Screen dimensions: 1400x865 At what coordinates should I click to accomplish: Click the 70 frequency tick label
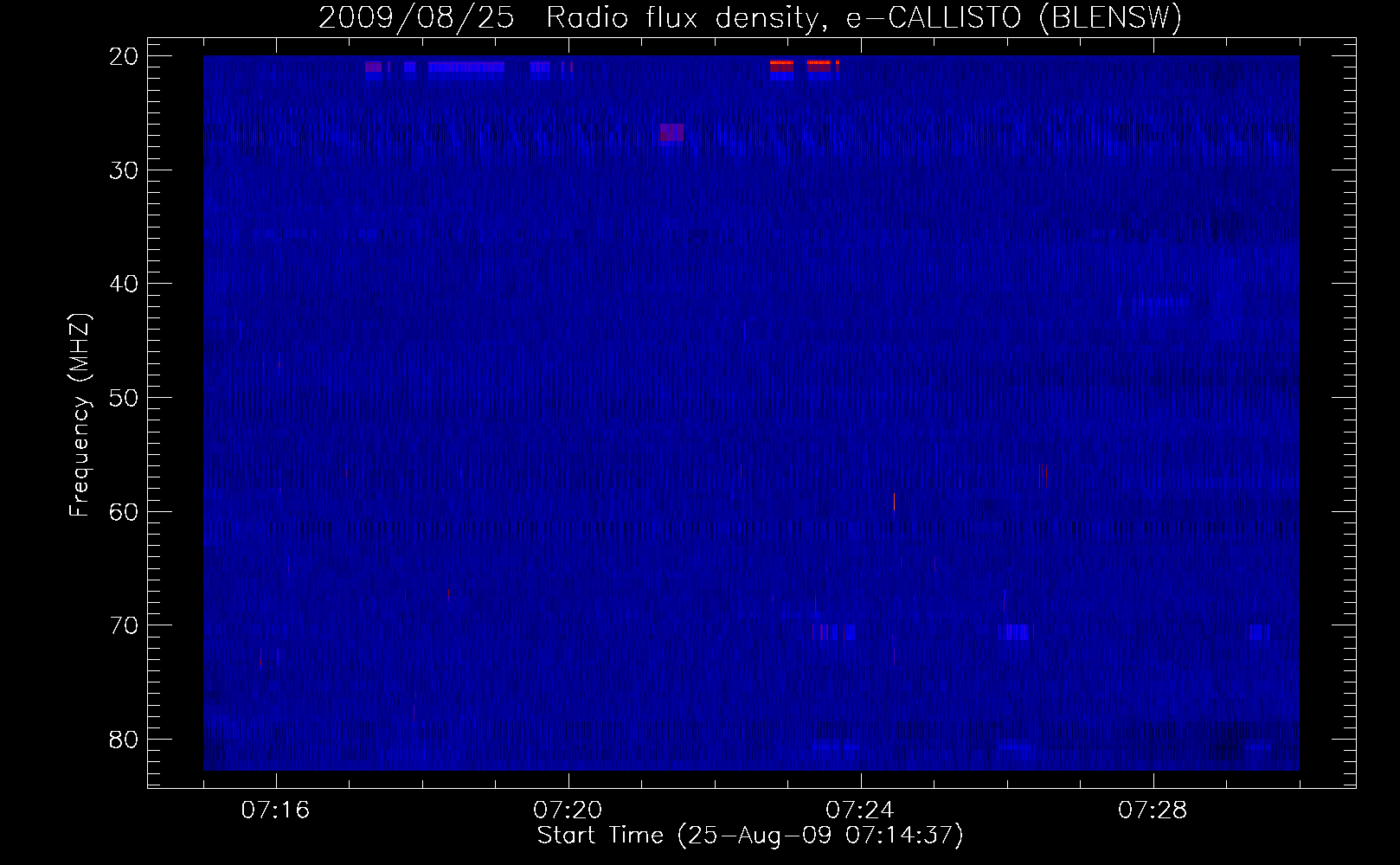click(124, 625)
